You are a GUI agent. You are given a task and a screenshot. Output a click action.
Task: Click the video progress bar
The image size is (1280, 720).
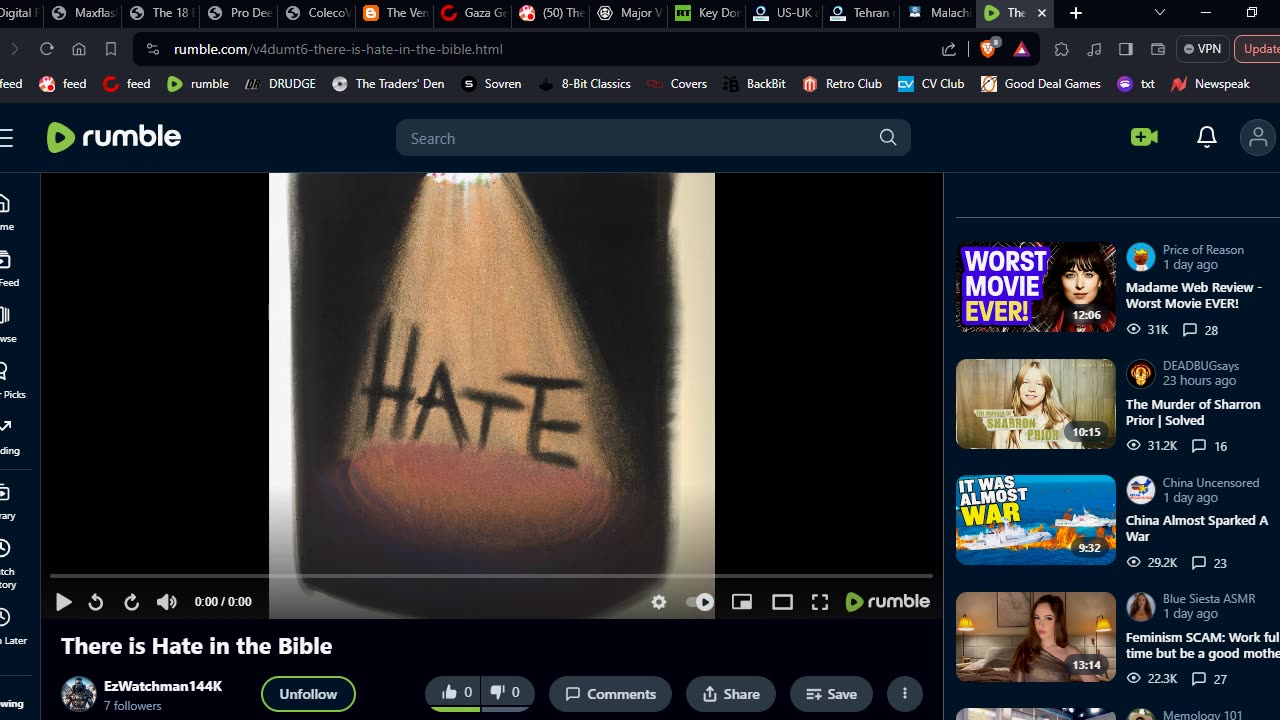(x=491, y=576)
